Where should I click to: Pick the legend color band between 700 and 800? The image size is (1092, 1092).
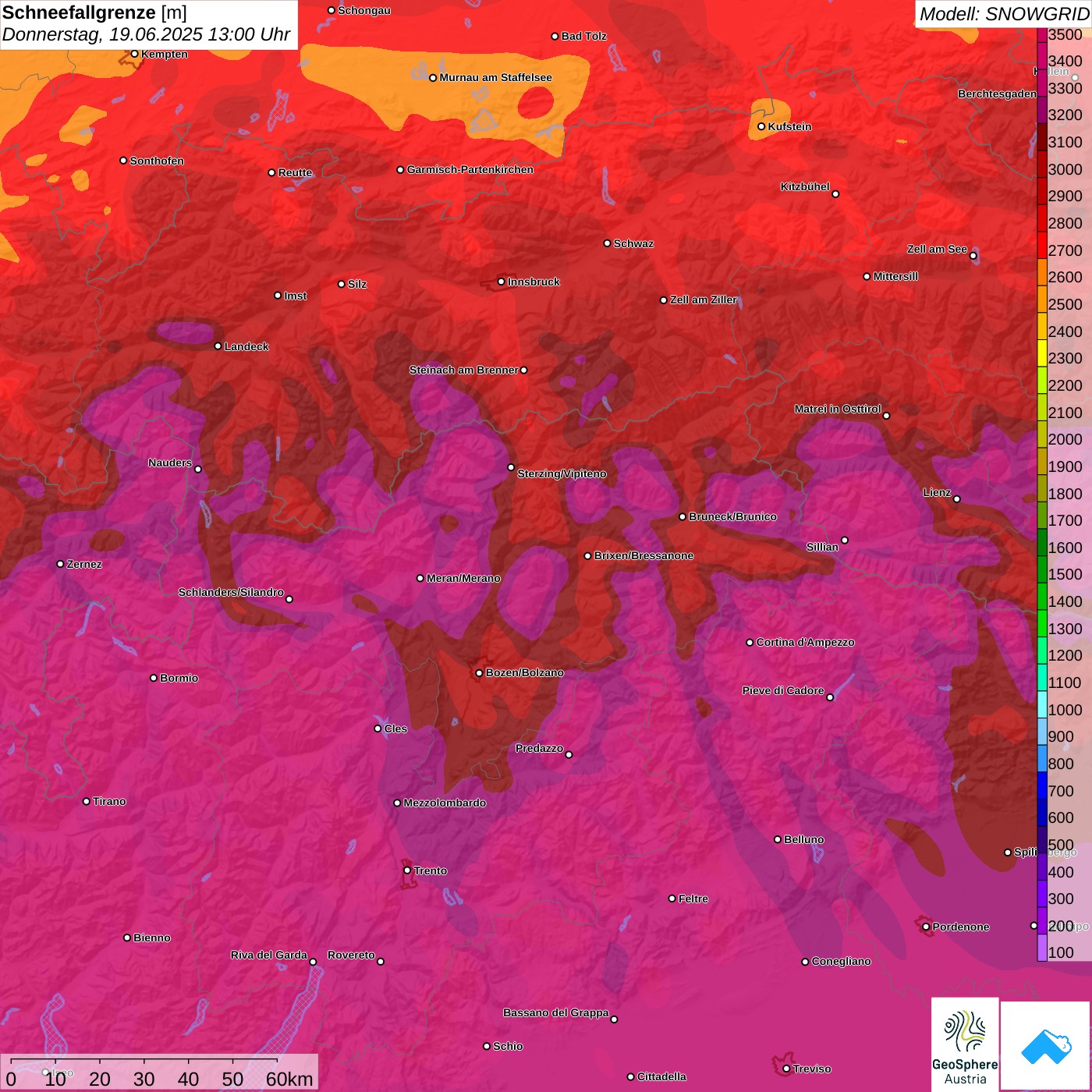pyautogui.click(x=1042, y=785)
